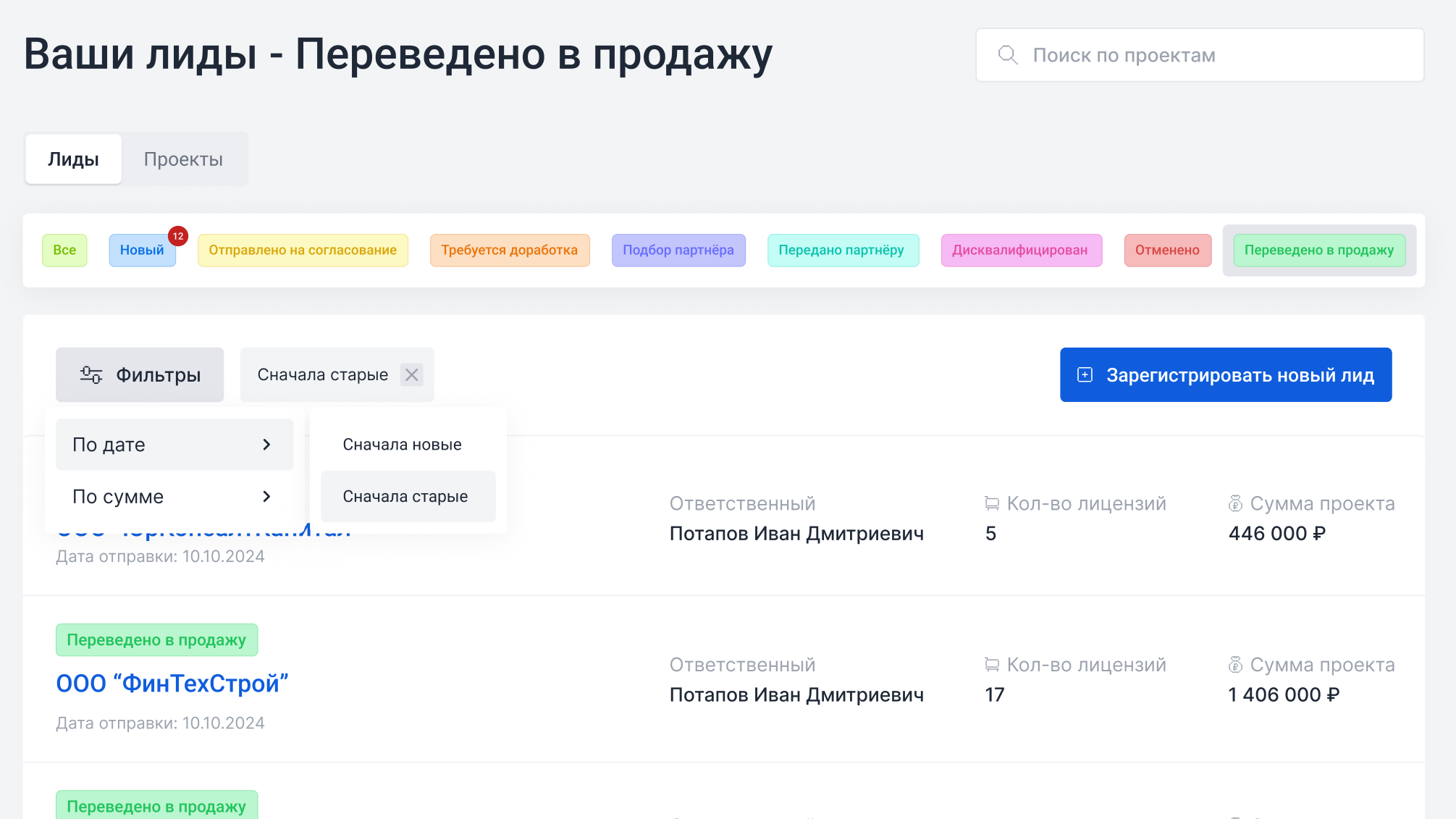The image size is (1456, 819).
Task: Open the ООО "ФинТехСтрой" lead link
Action: point(172,684)
